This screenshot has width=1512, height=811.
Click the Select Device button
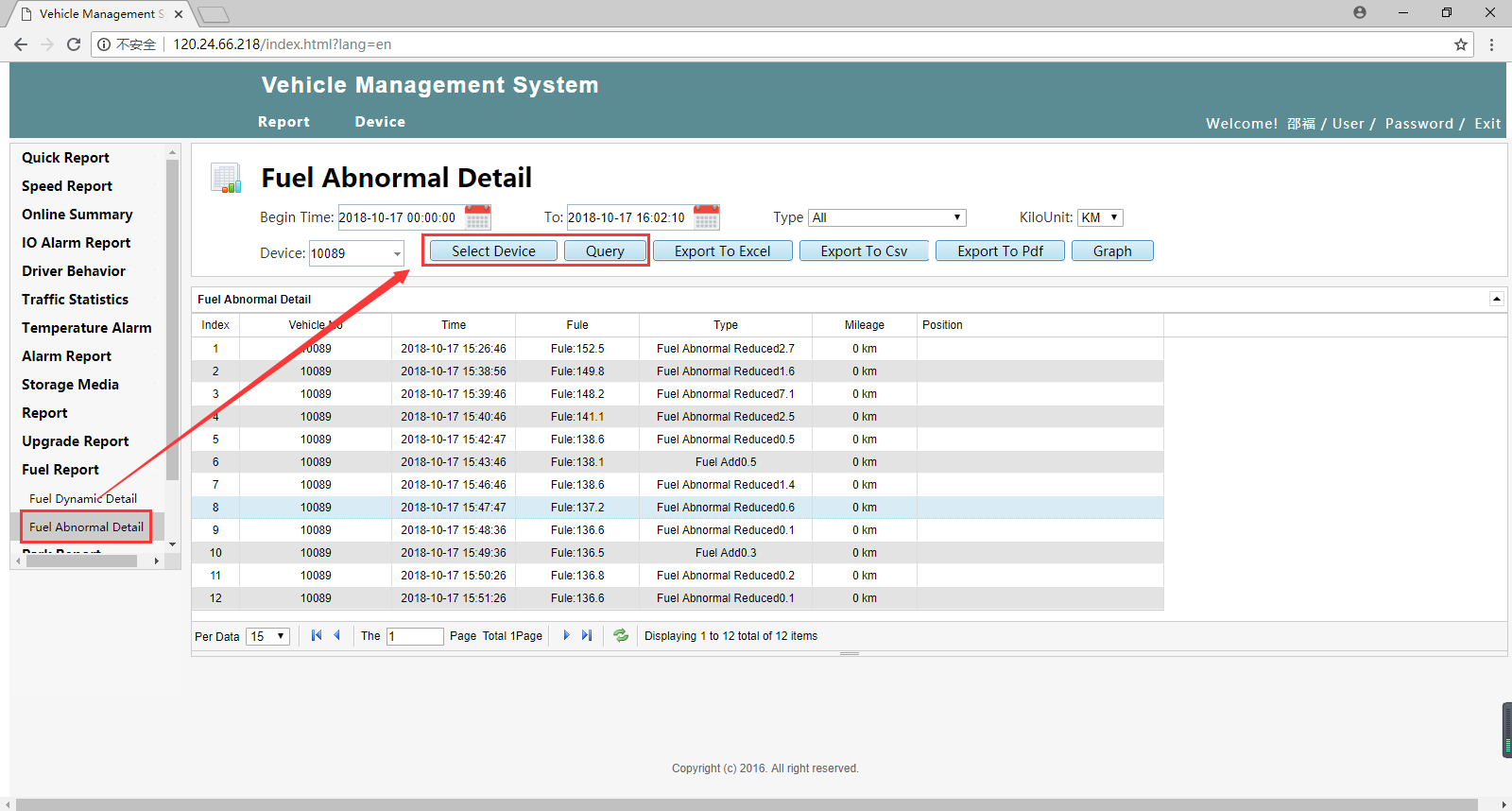493,250
